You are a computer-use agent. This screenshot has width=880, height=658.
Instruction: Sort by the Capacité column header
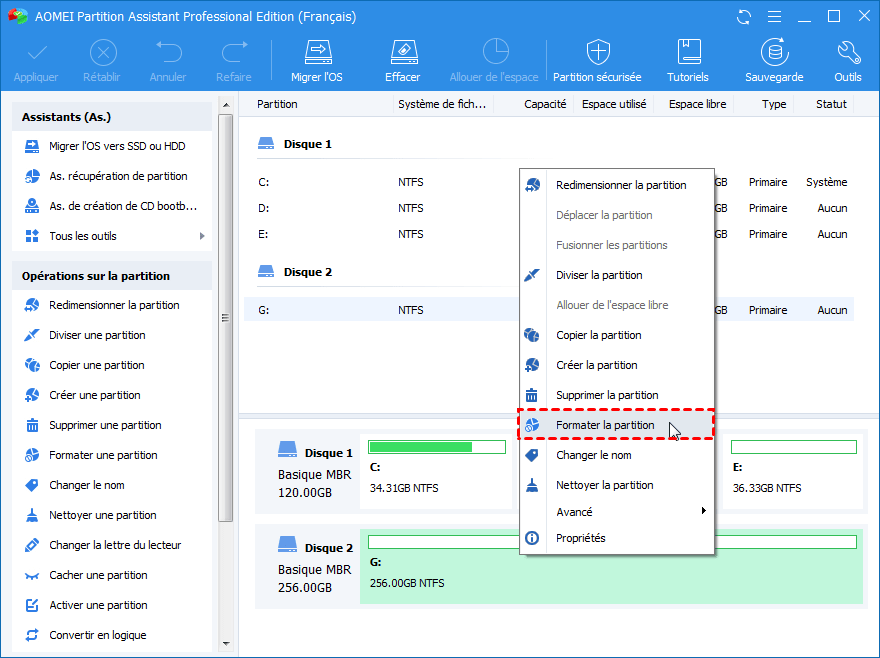coord(534,104)
